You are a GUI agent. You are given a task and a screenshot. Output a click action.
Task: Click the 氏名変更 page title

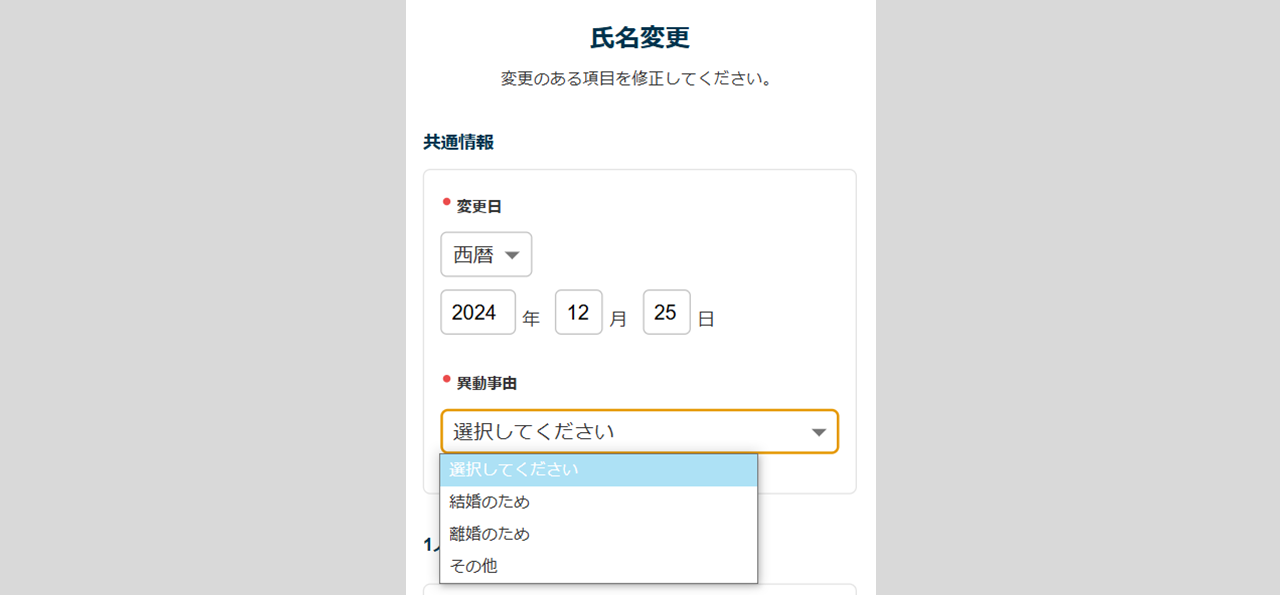pos(640,38)
